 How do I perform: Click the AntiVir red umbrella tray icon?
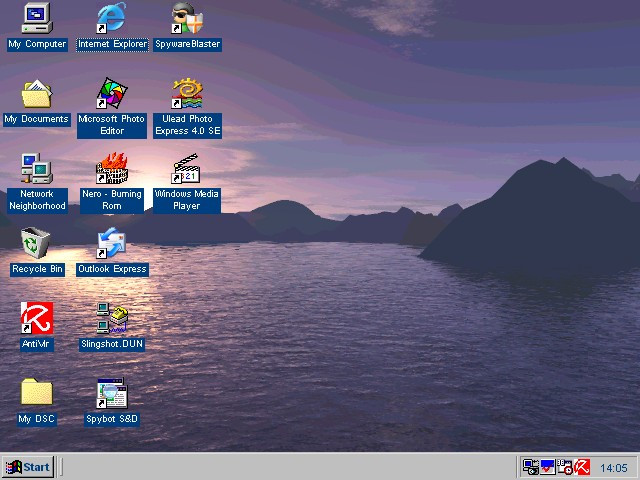click(582, 467)
